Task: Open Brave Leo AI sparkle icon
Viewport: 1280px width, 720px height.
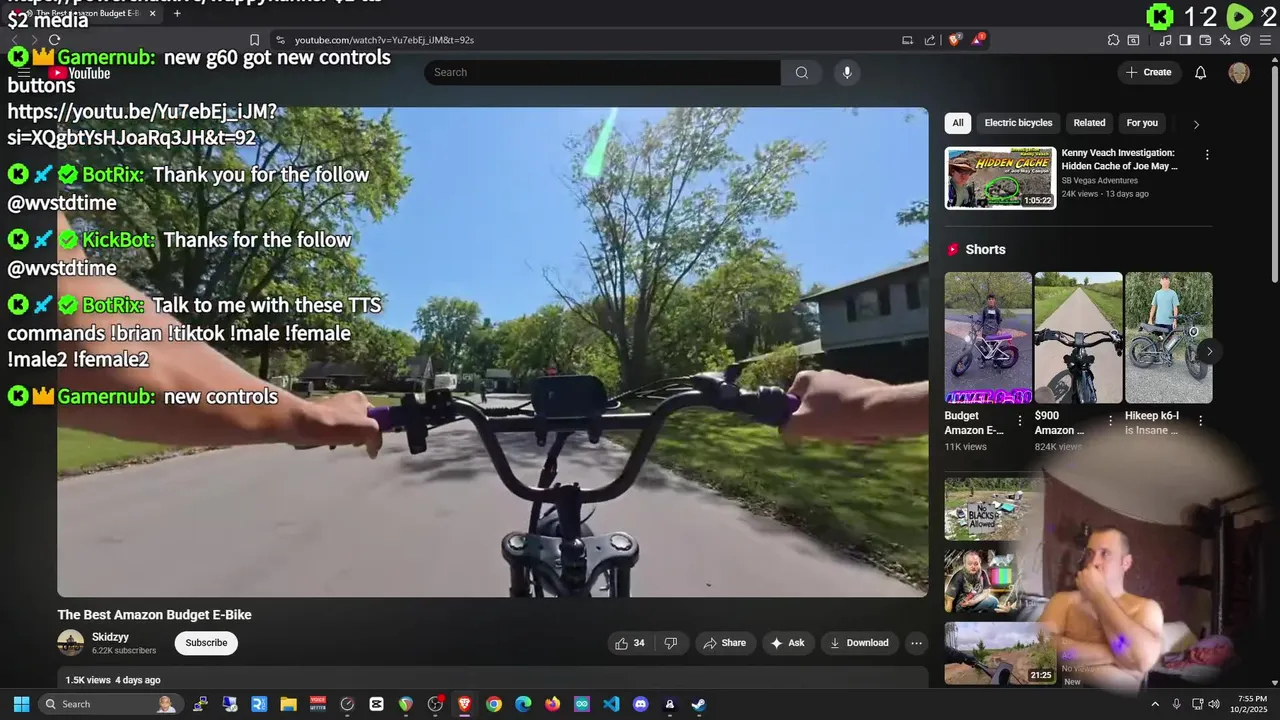Action: coord(1225,40)
